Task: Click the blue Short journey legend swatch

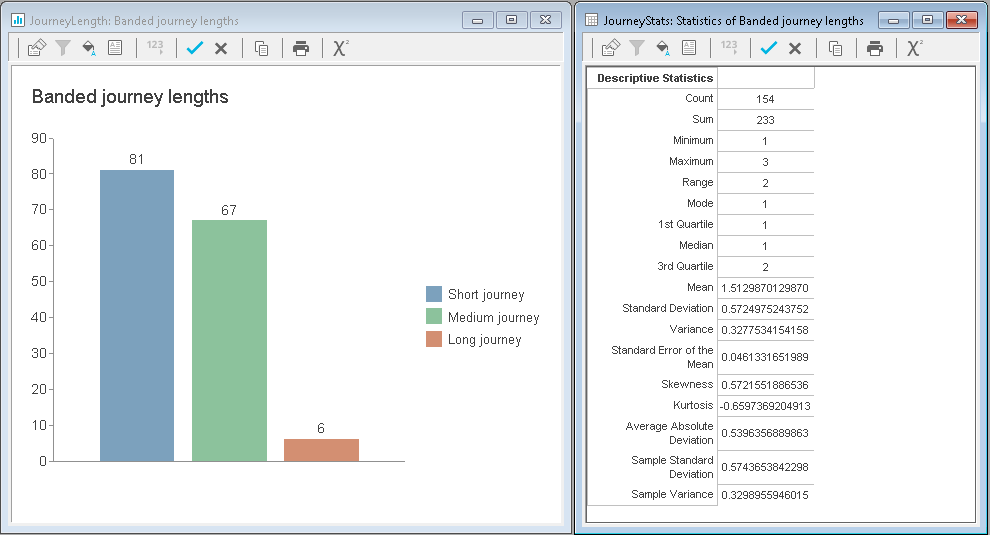Action: (x=434, y=294)
